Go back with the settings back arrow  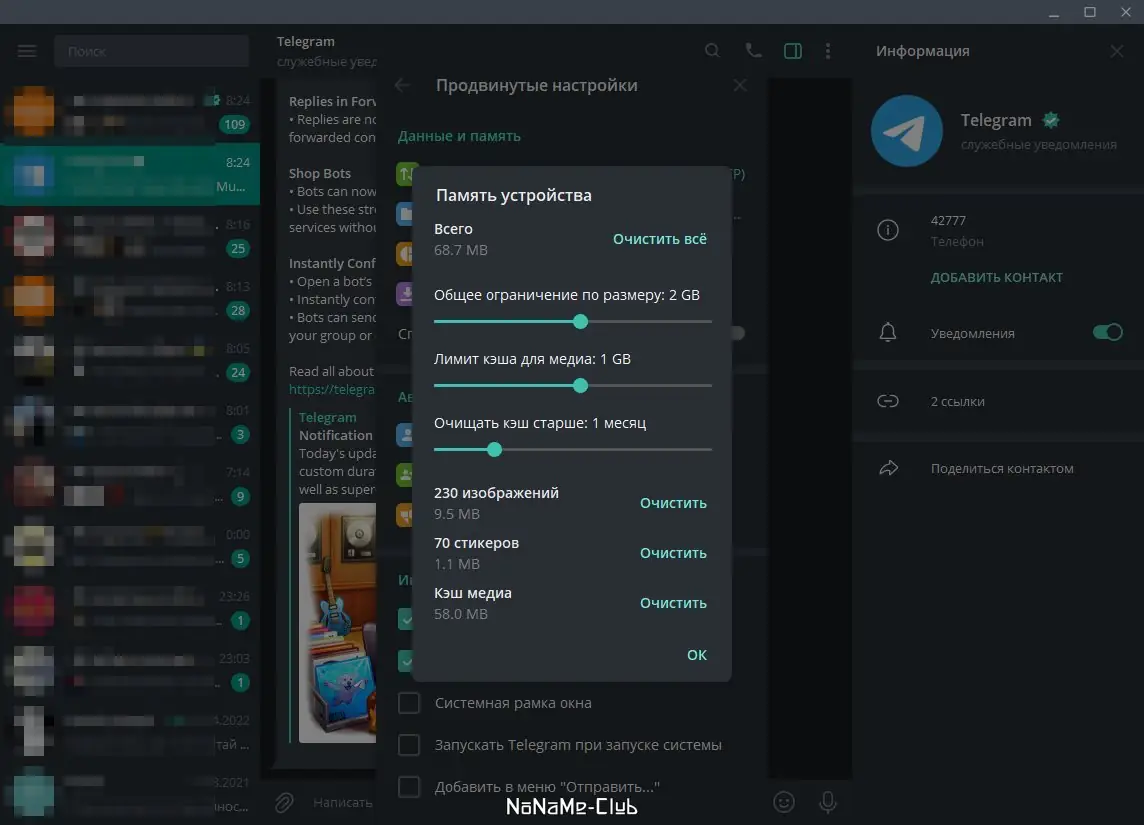coord(402,85)
